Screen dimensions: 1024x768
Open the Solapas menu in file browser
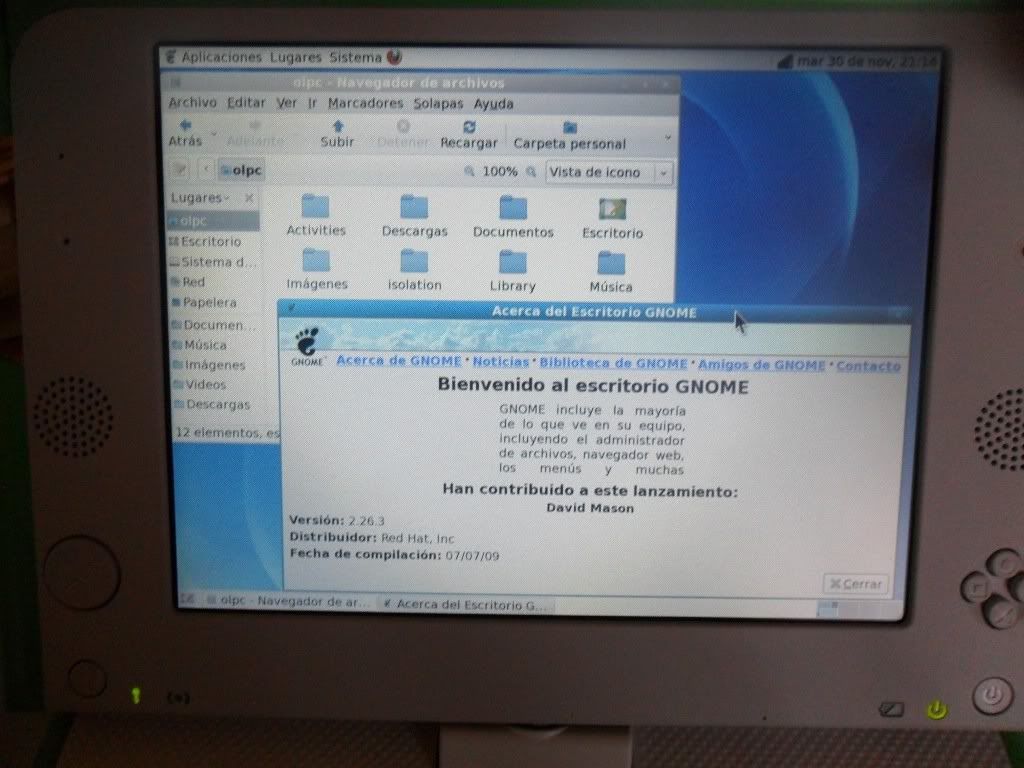pos(438,103)
